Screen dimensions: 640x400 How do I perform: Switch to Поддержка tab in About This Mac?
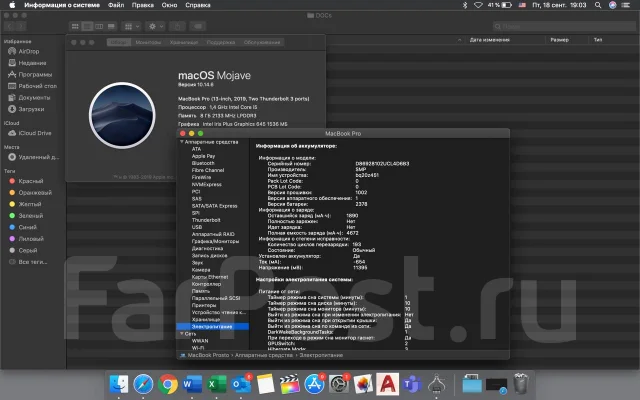(221, 42)
